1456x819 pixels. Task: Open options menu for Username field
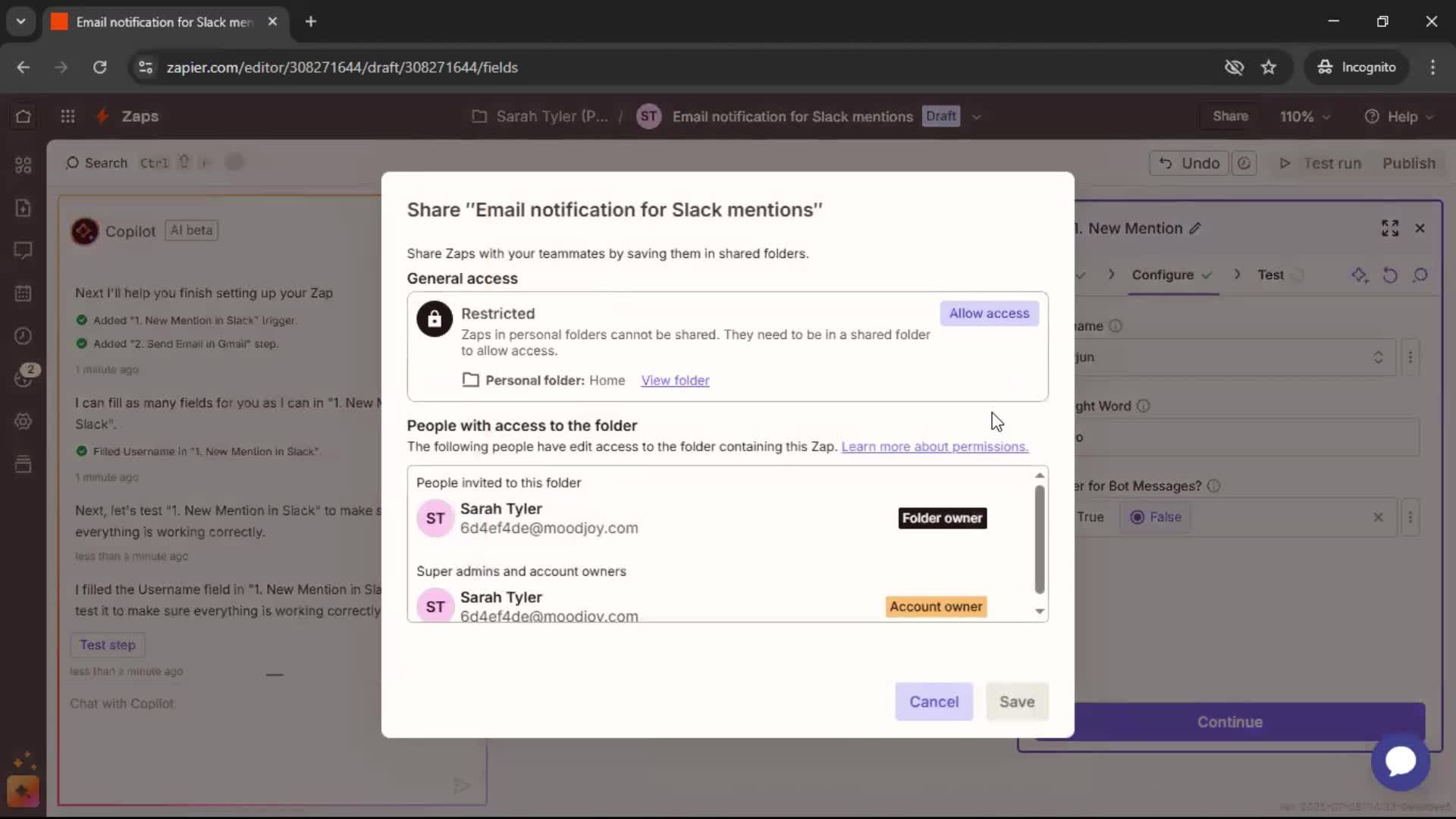(x=1410, y=357)
